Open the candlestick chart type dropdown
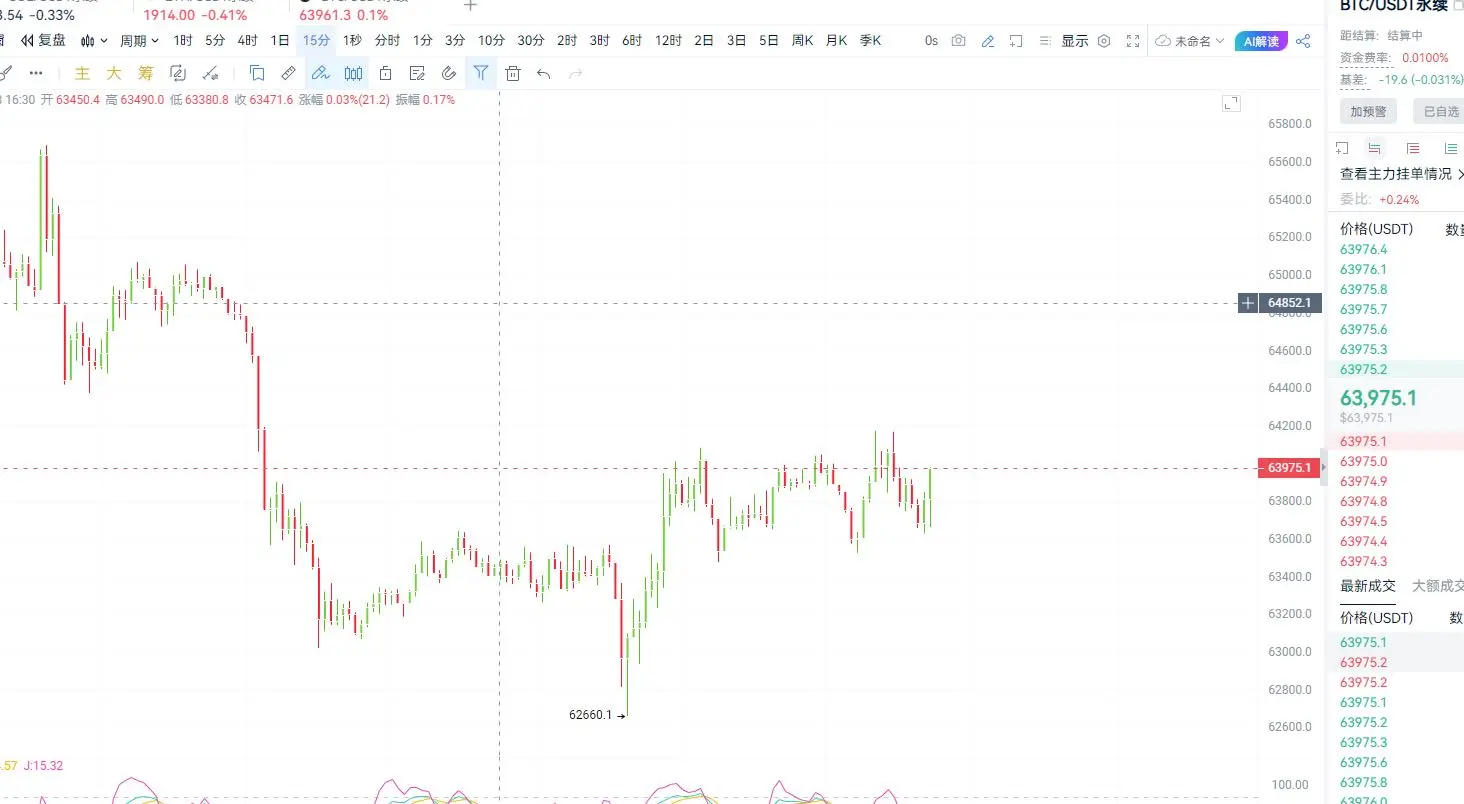 (94, 41)
